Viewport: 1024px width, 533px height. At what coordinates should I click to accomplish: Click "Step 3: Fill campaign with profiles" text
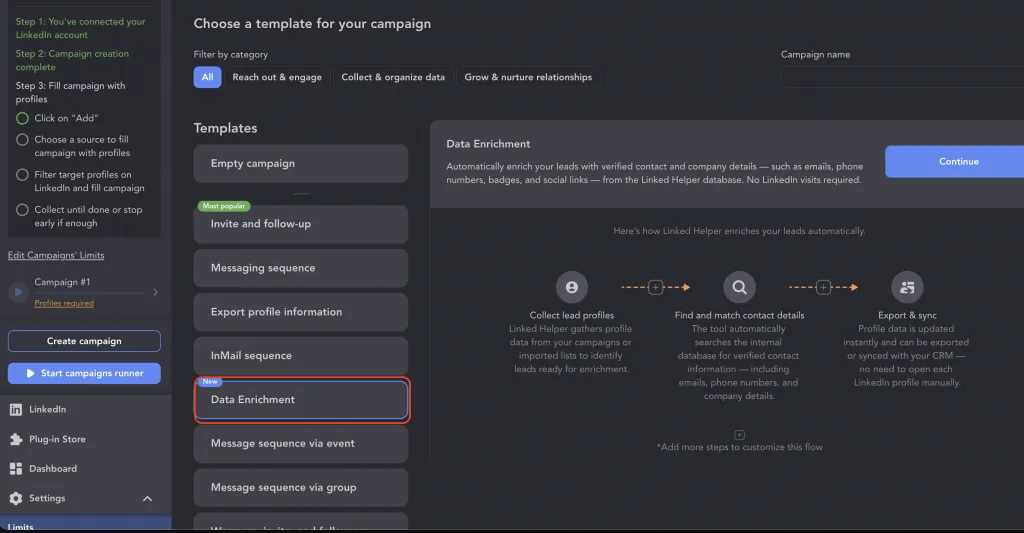tap(71, 92)
